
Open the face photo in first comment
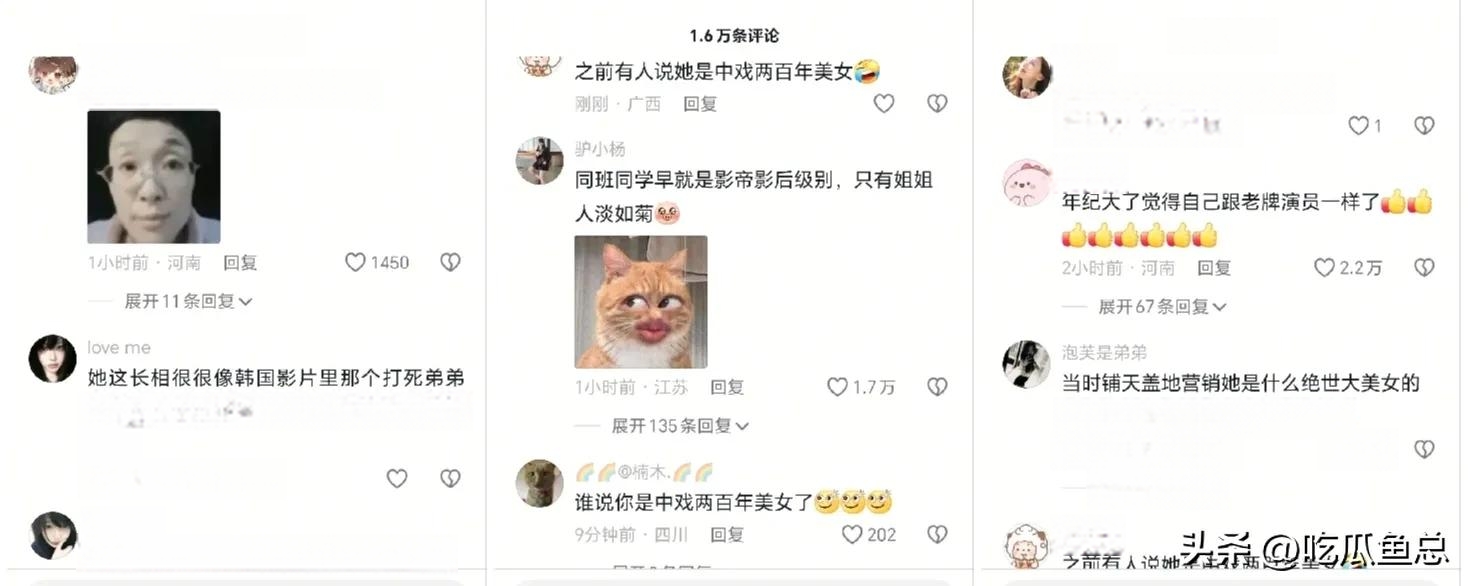pyautogui.click(x=154, y=177)
